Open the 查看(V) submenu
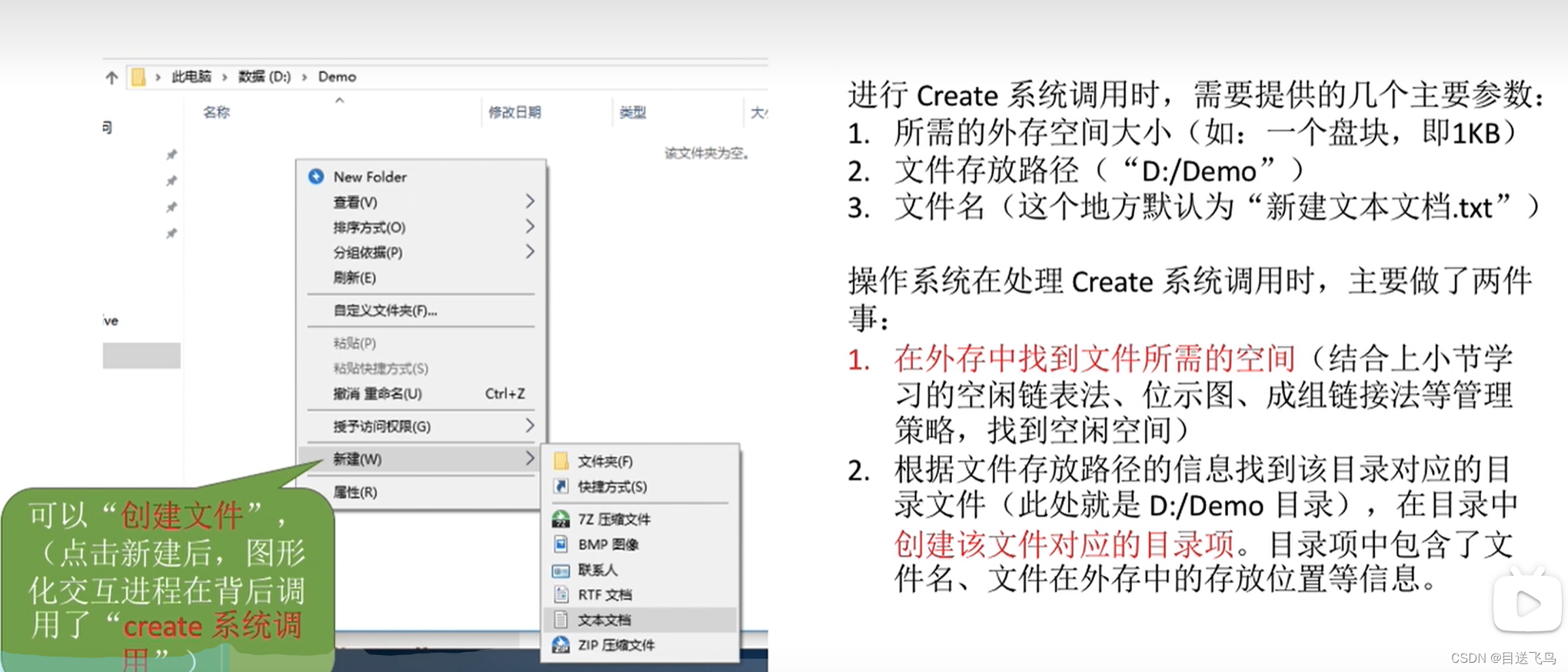Viewport: 1568px width, 672px height. 421,201
